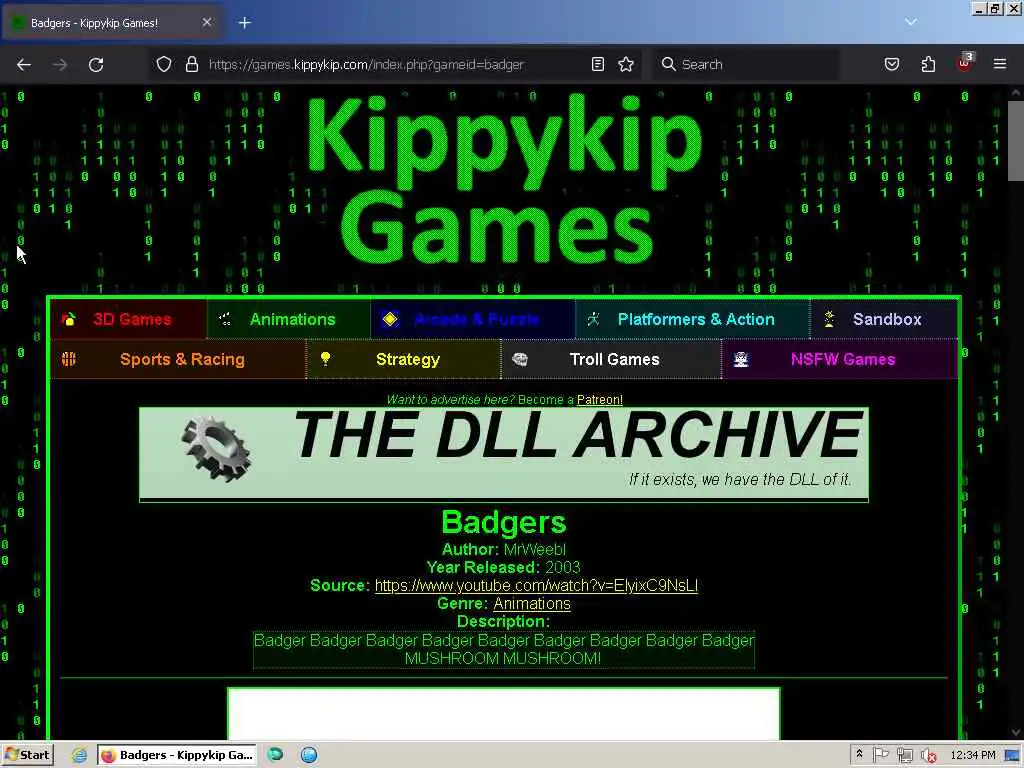Open the Firefox hamburger menu
Image resolution: width=1024 pixels, height=768 pixels.
(x=1000, y=64)
